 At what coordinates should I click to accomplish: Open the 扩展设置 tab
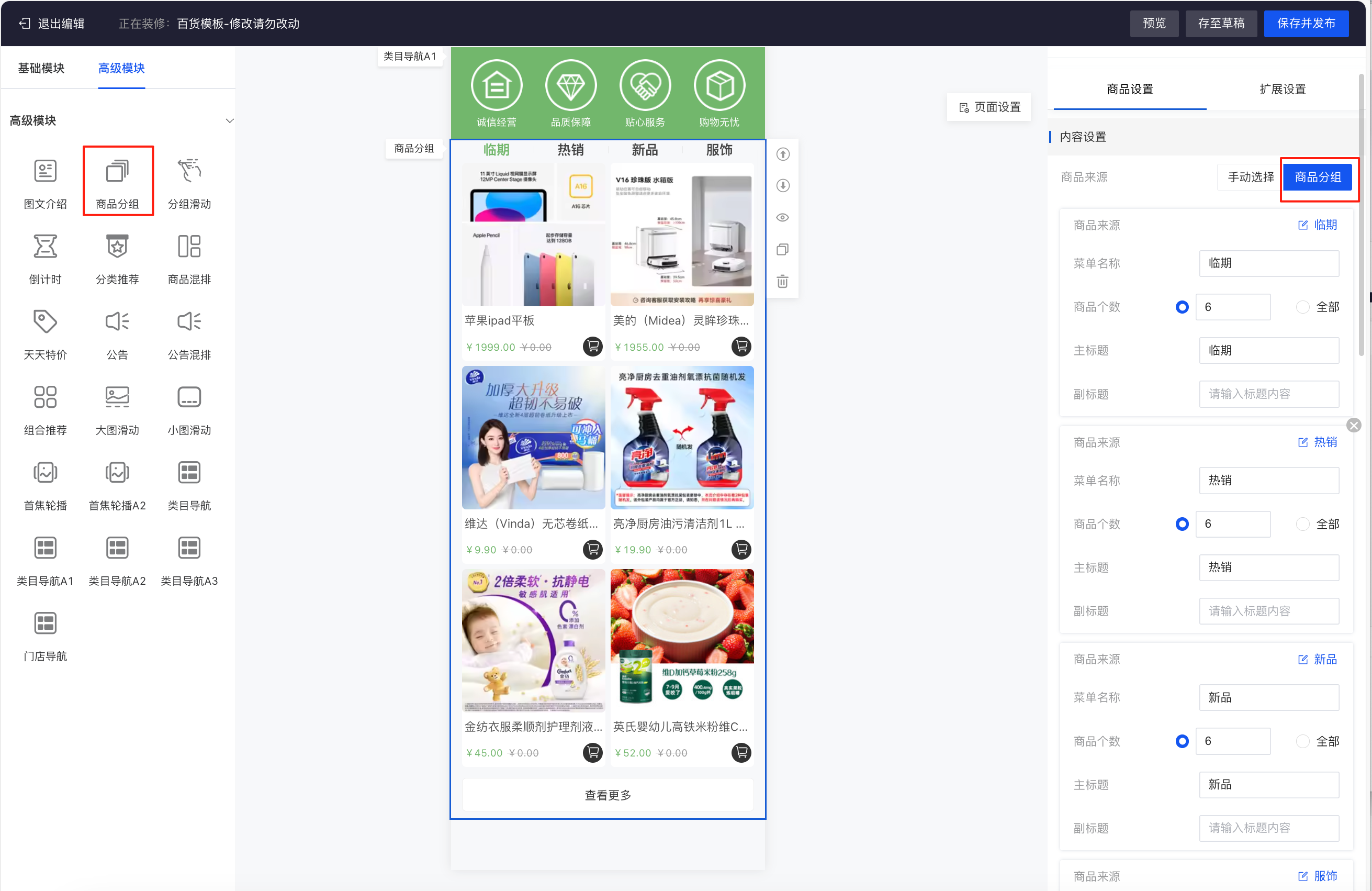tap(1282, 90)
